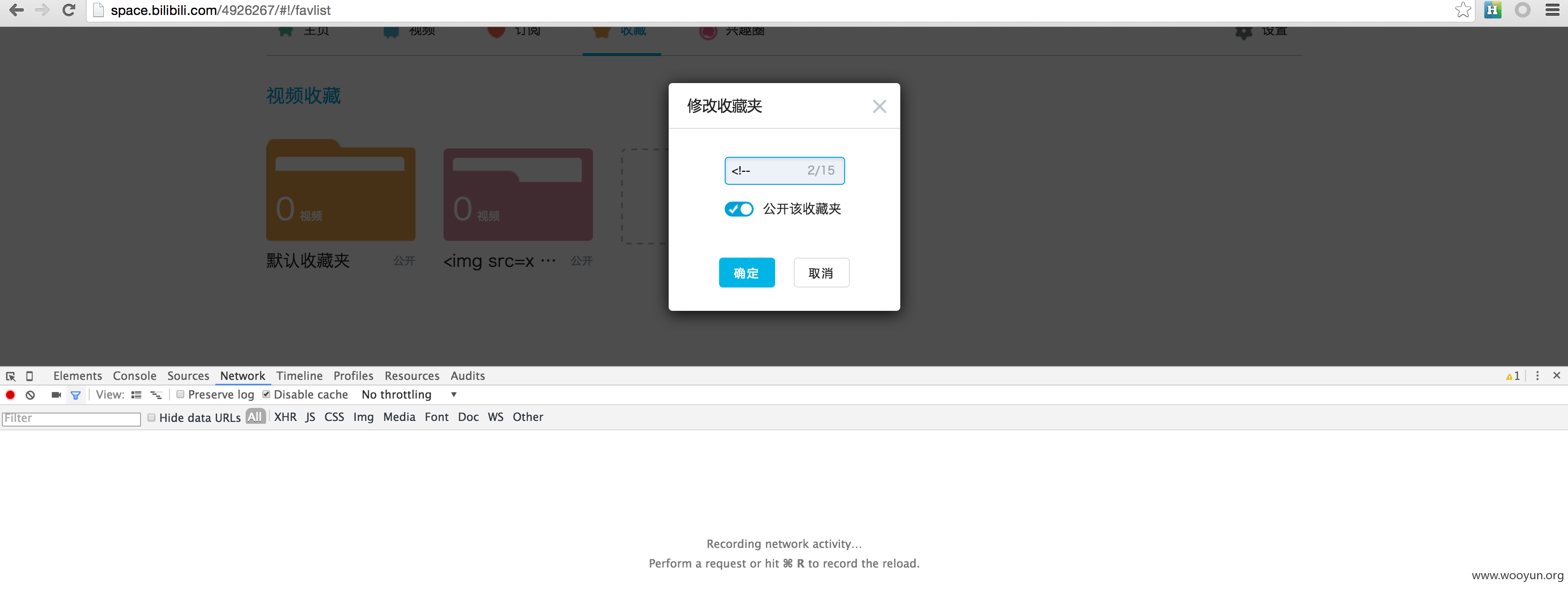Click the folder name input showing <!--

point(784,170)
